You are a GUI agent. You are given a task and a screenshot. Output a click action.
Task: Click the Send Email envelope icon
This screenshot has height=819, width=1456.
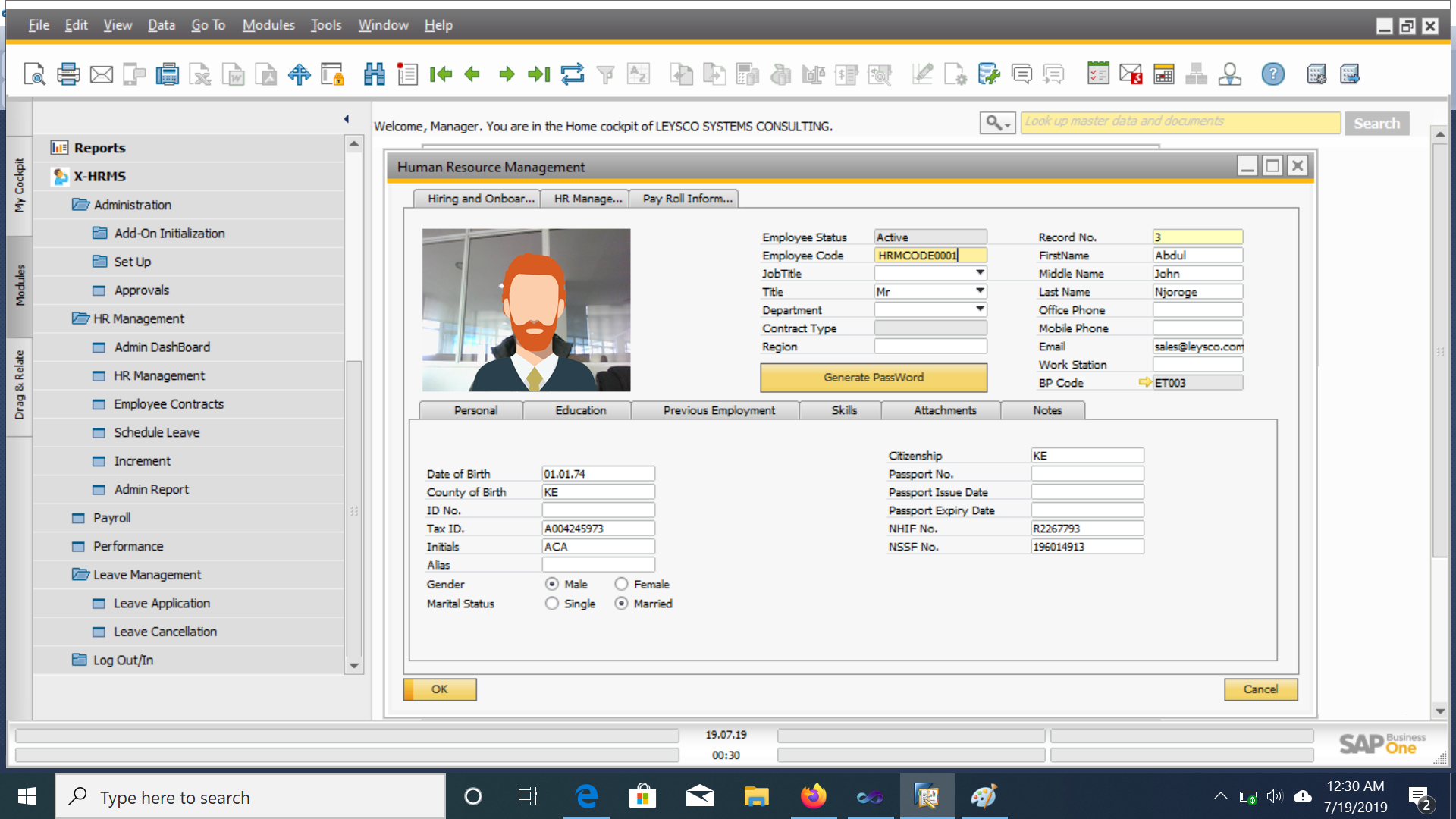pos(101,74)
